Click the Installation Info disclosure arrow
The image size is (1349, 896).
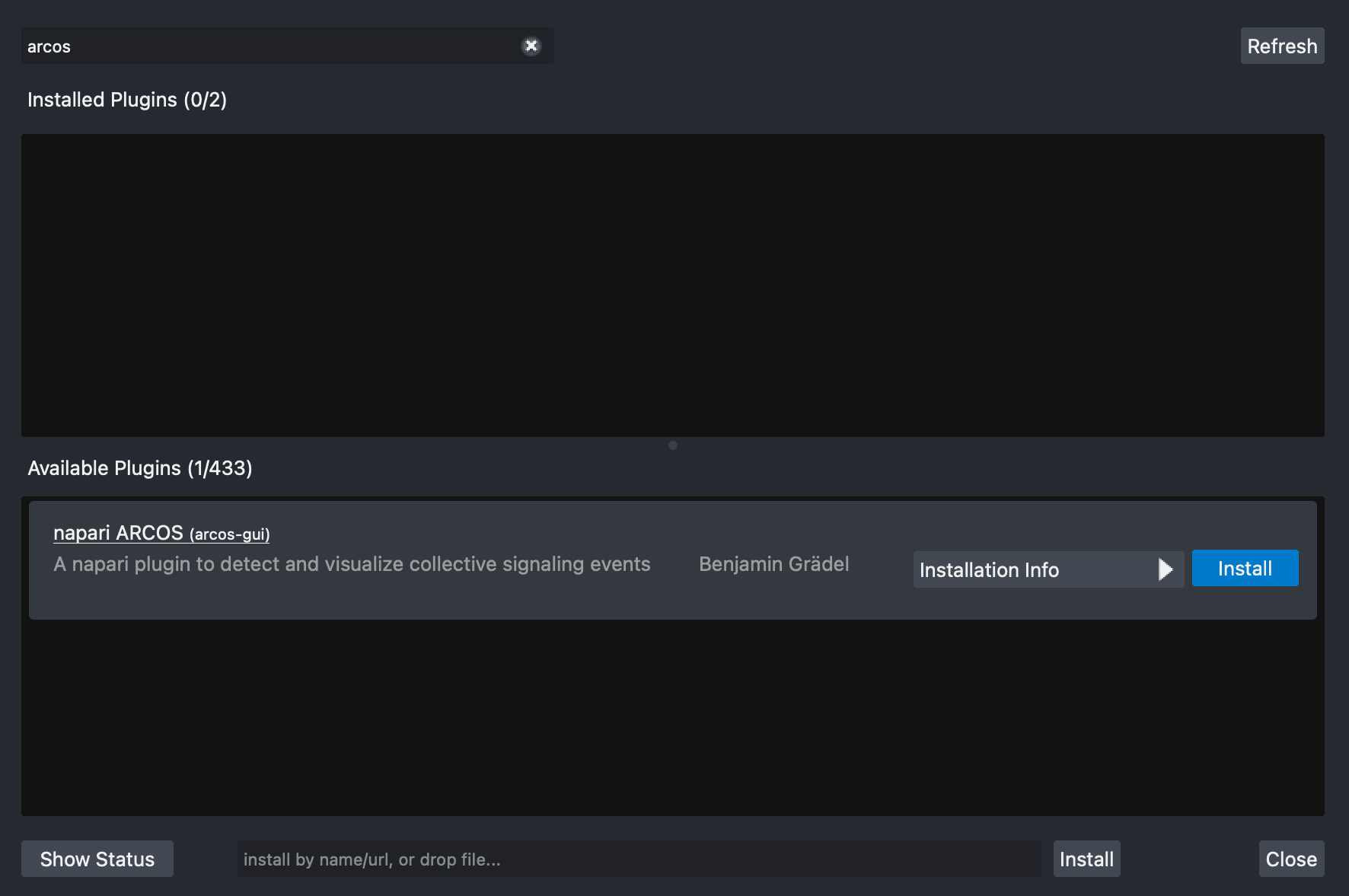pyautogui.click(x=1165, y=569)
